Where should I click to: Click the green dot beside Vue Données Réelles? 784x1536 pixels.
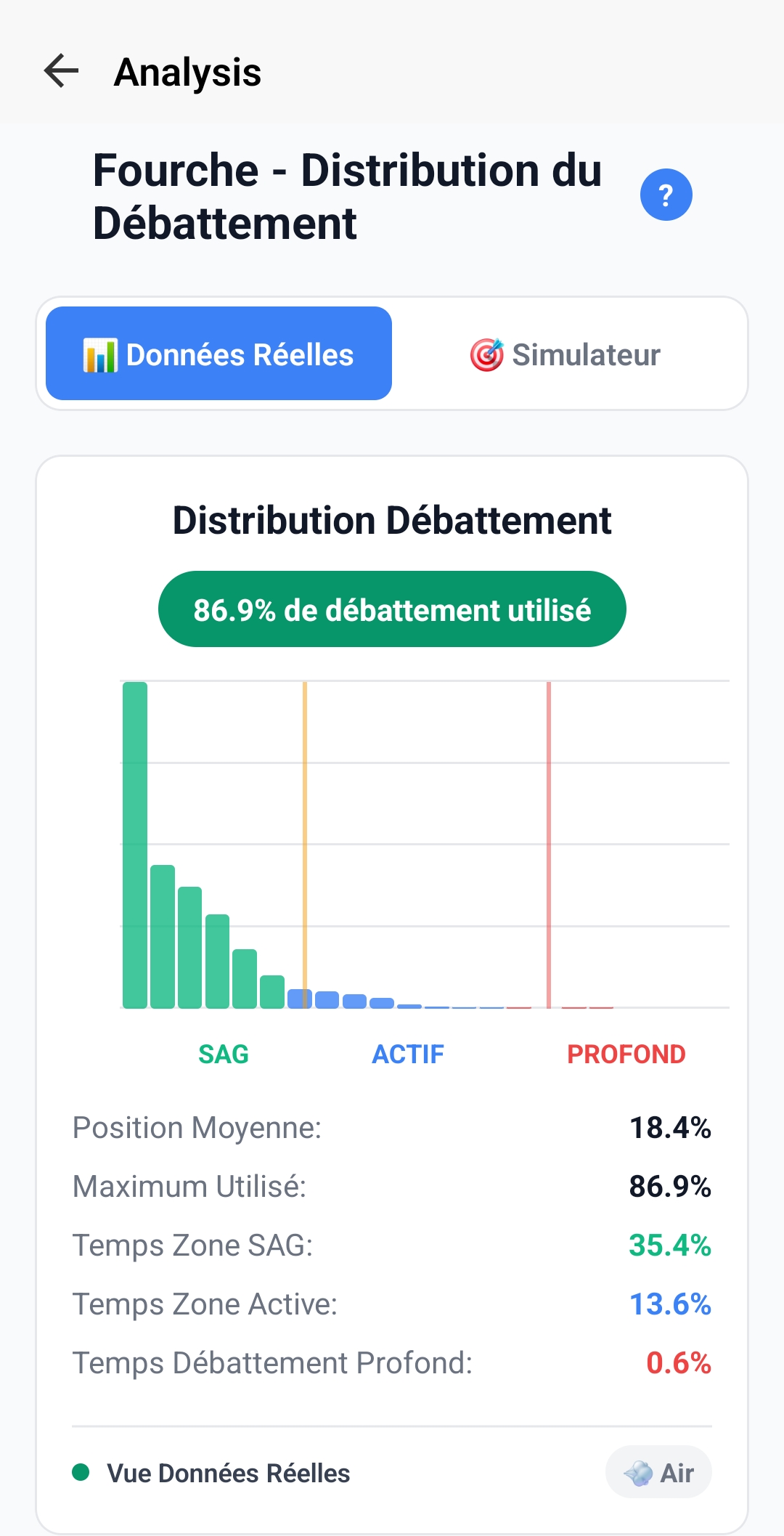click(81, 1472)
